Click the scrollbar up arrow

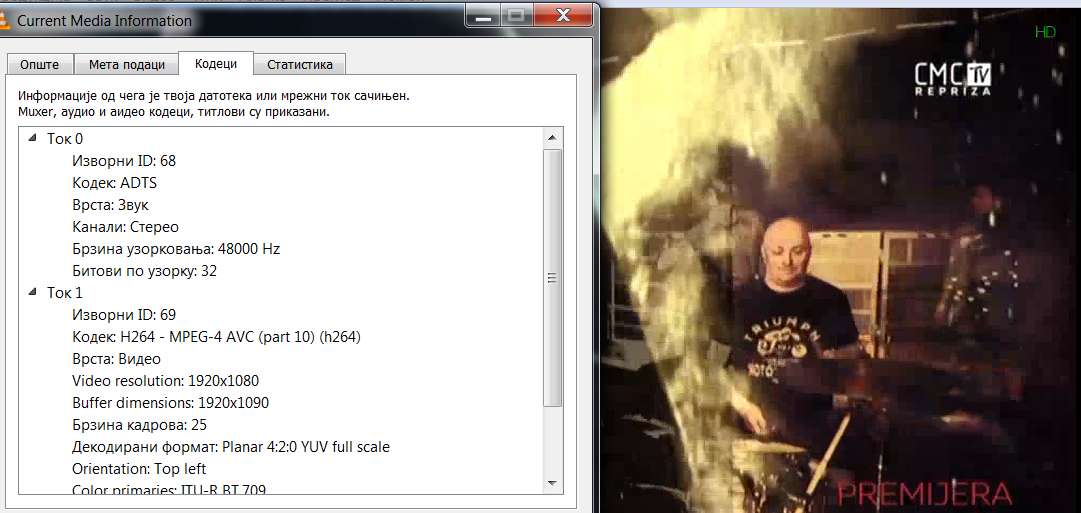(552, 137)
